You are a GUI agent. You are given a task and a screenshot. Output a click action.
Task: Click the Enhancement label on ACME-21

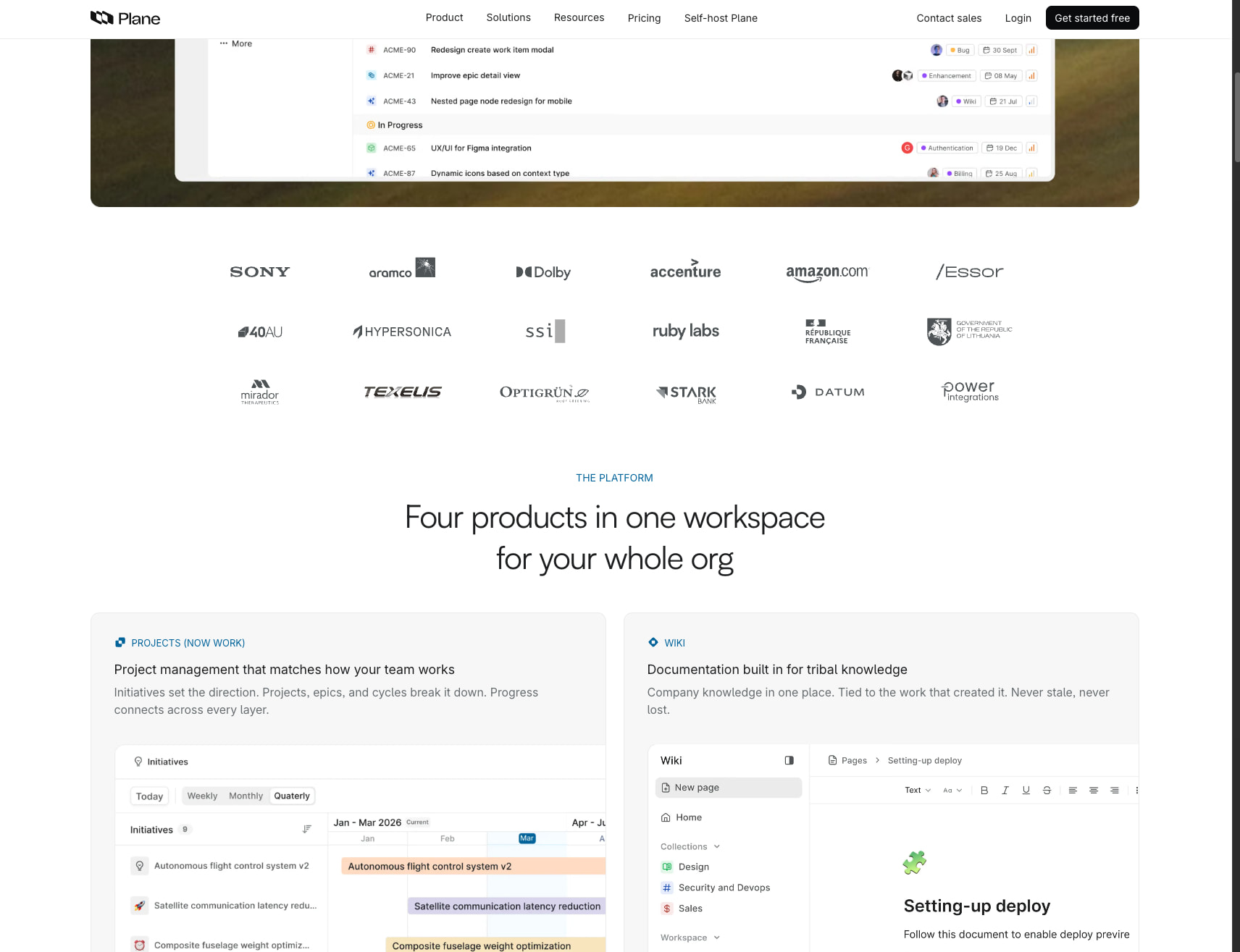[x=946, y=75]
